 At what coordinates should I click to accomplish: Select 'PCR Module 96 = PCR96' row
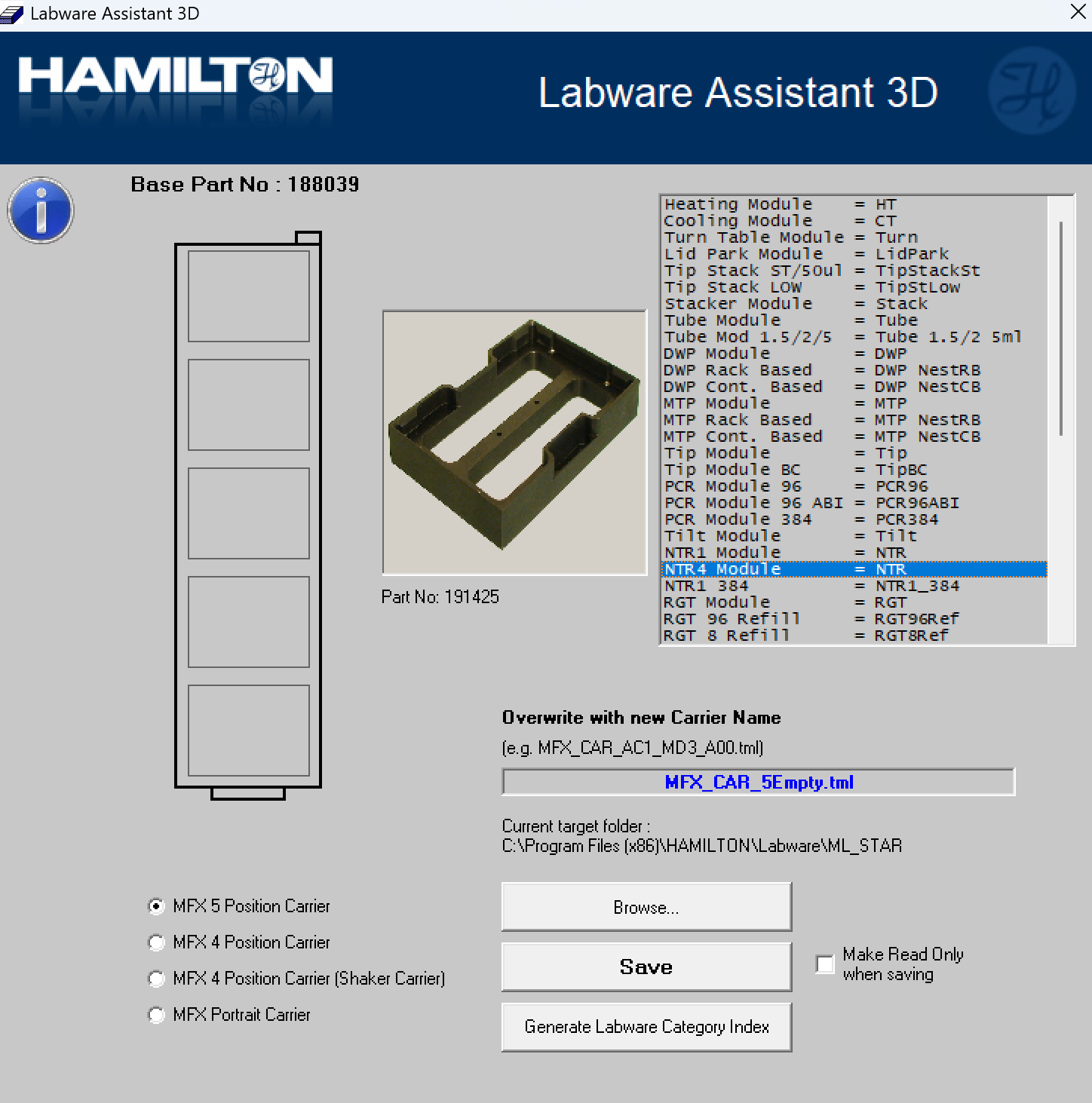click(x=854, y=486)
